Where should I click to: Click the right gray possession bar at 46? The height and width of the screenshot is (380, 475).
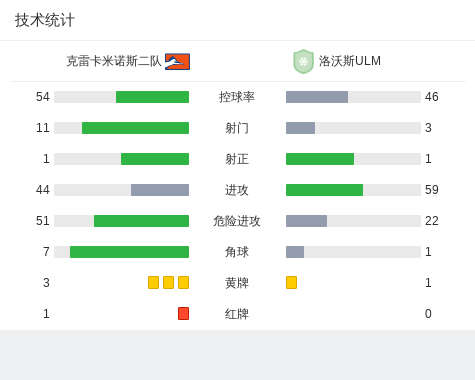click(x=317, y=97)
